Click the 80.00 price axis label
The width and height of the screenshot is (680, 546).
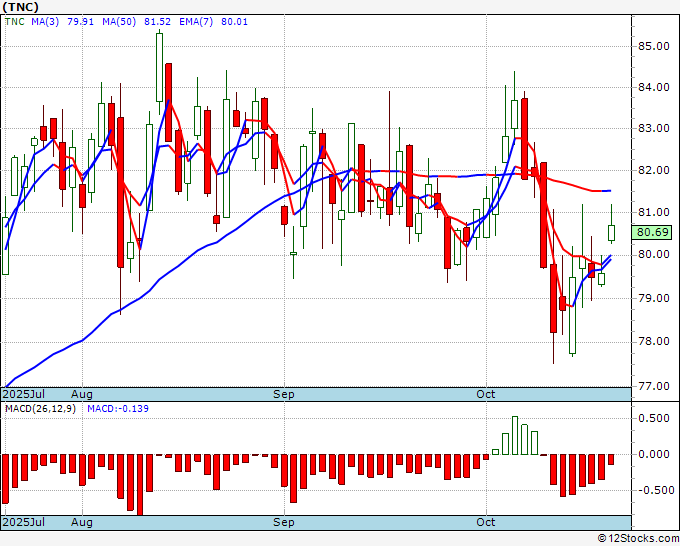[x=654, y=255]
